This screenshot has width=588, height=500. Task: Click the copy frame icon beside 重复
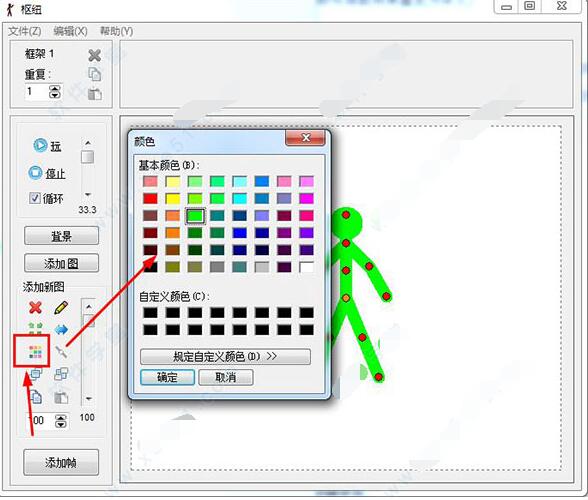[x=94, y=74]
